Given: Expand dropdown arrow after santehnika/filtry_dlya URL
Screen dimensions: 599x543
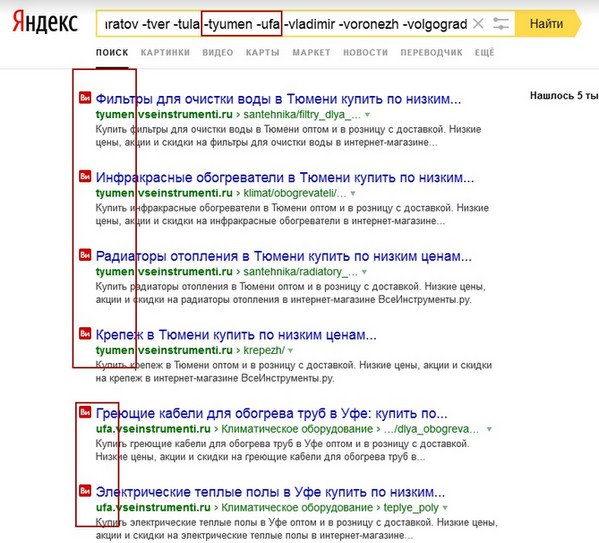Looking at the screenshot, I should pyautogui.click(x=367, y=115).
